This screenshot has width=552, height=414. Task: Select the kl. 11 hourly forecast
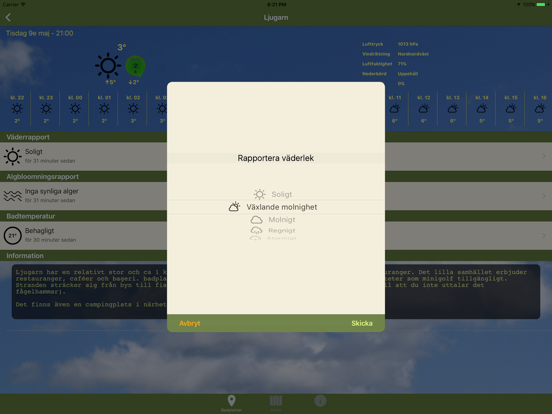(x=395, y=109)
